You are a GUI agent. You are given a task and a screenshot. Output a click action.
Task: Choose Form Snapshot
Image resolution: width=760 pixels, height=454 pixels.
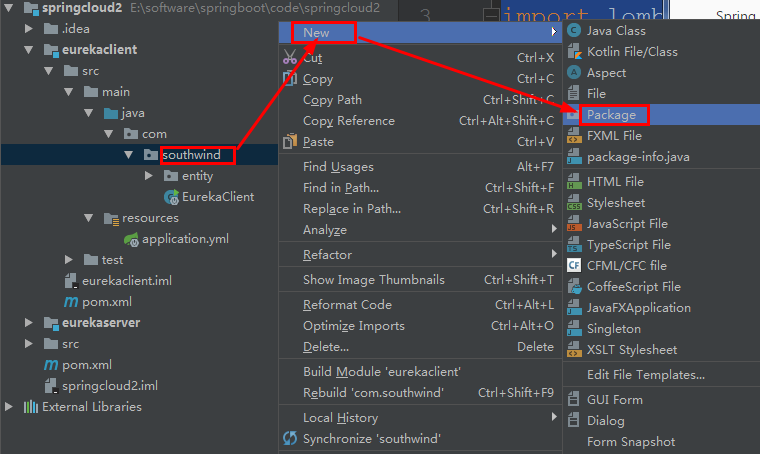[661, 441]
